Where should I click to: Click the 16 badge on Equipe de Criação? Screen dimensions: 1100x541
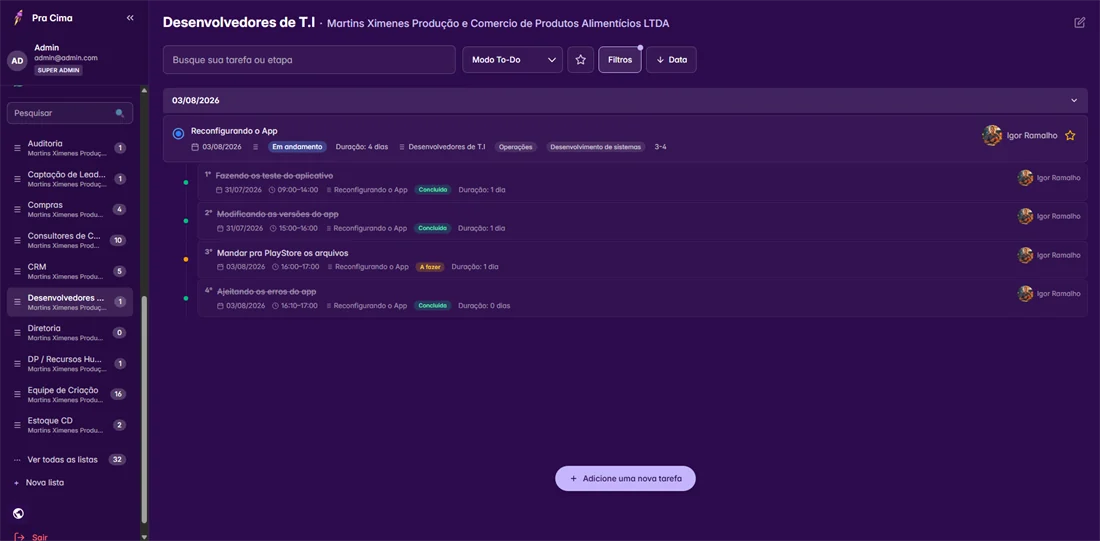pyautogui.click(x=118, y=394)
